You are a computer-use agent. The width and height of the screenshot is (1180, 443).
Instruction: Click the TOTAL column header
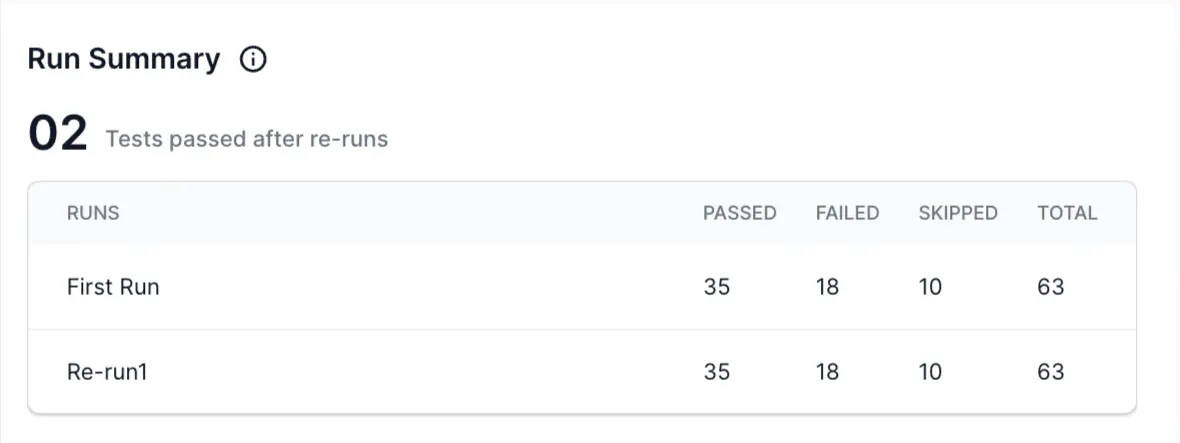tap(1067, 213)
